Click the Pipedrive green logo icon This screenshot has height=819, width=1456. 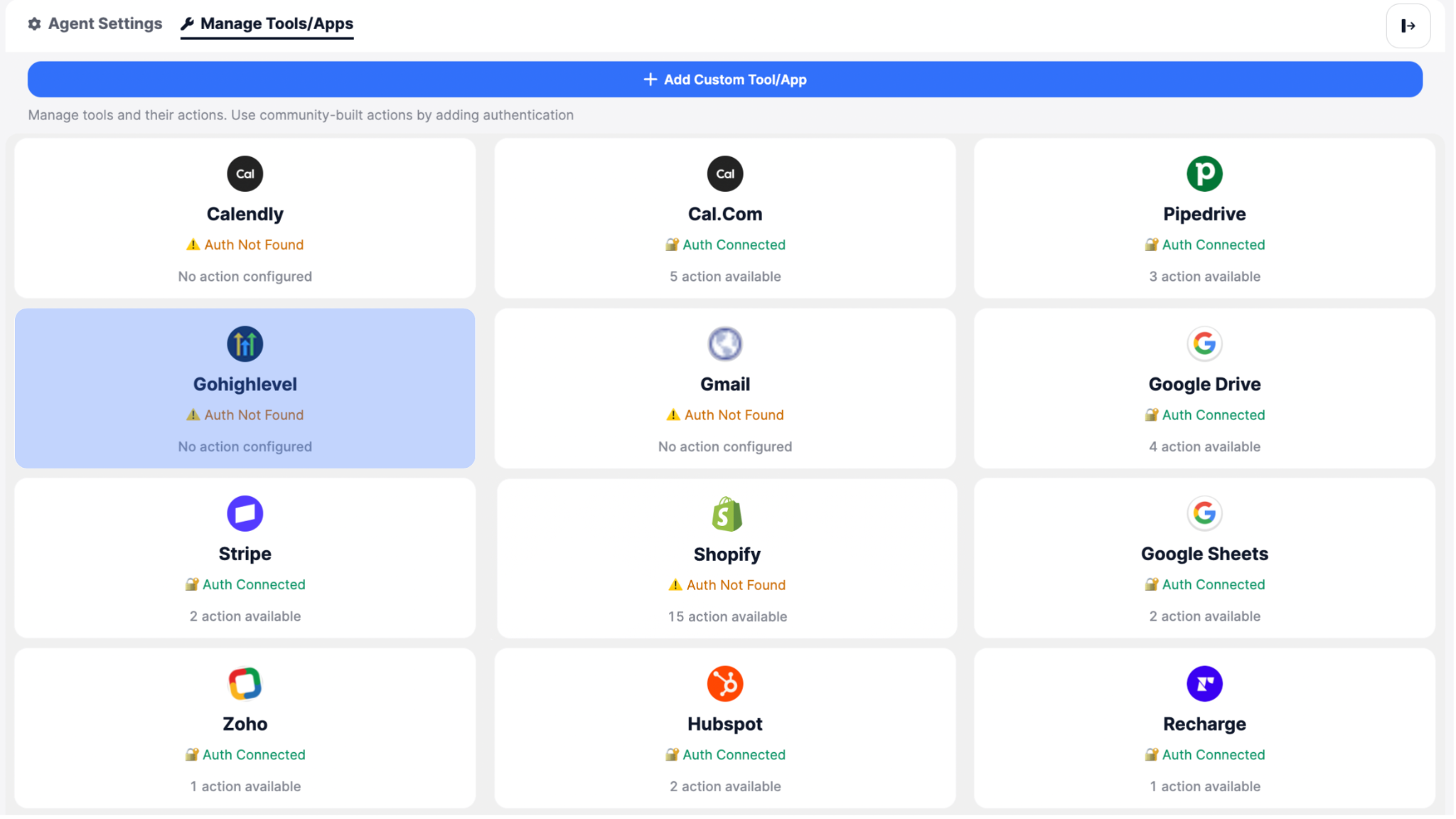point(1204,173)
